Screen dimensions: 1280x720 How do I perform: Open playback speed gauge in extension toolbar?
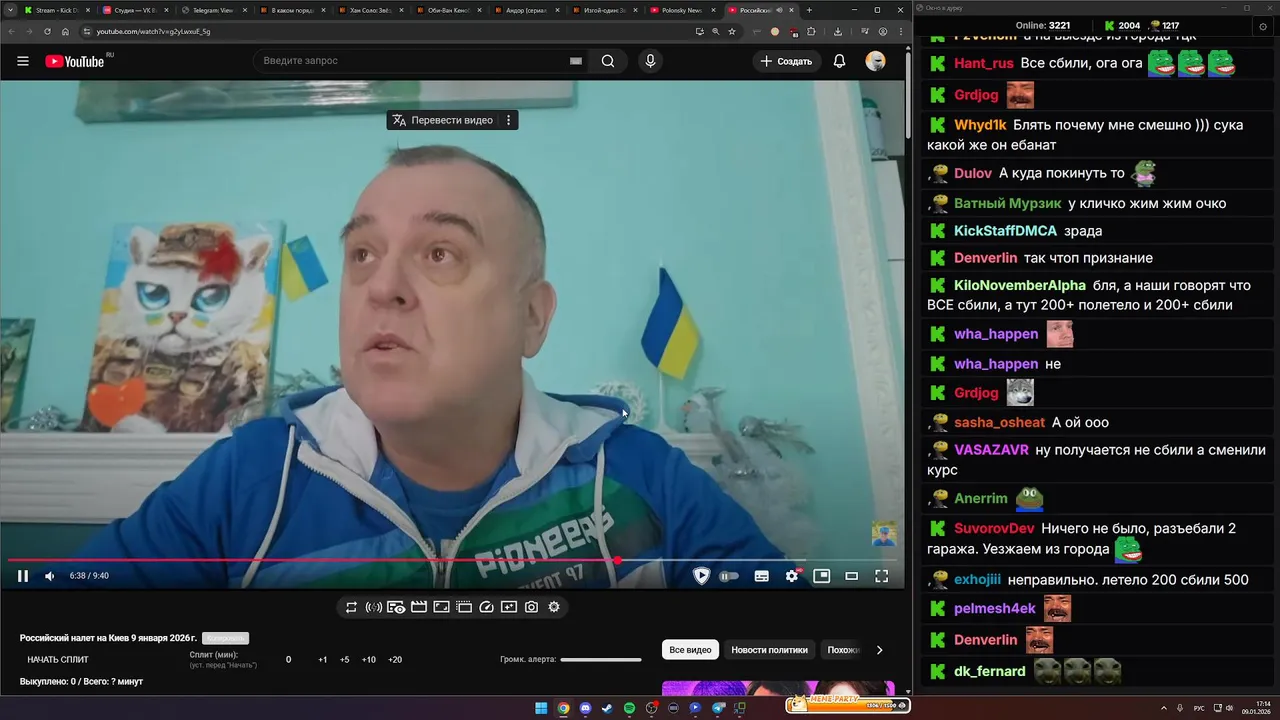[486, 607]
